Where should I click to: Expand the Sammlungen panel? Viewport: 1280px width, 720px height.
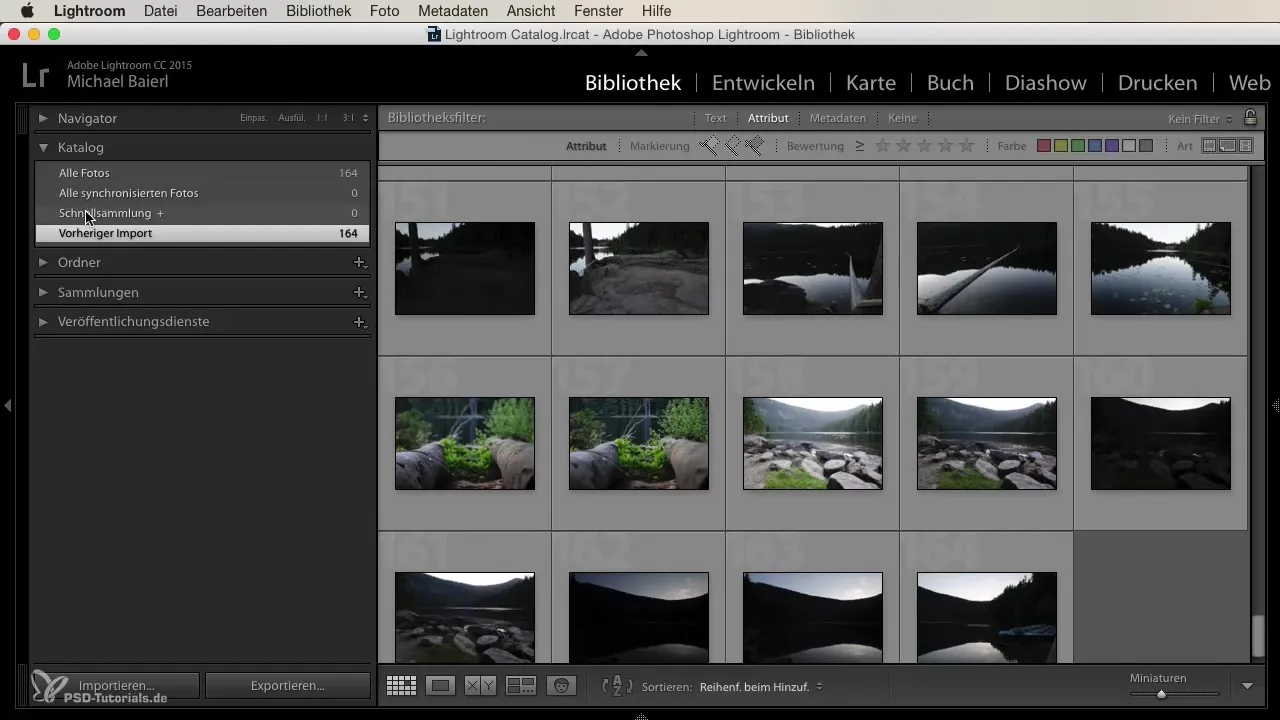click(x=43, y=292)
